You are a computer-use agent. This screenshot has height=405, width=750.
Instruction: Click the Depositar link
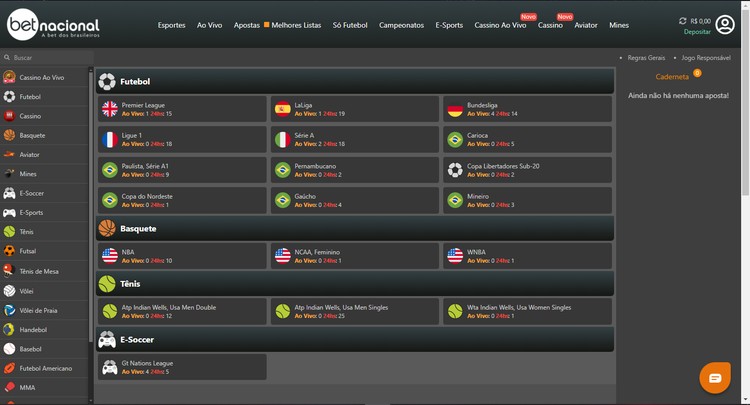pos(697,32)
